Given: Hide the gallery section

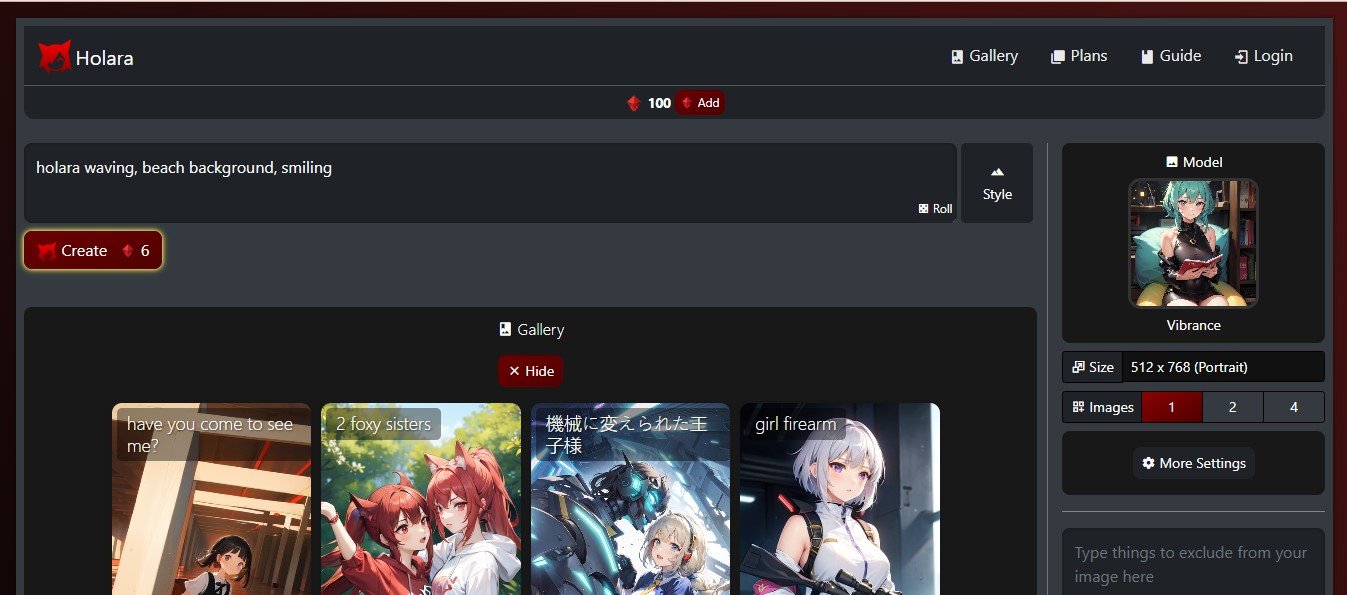Looking at the screenshot, I should [531, 371].
